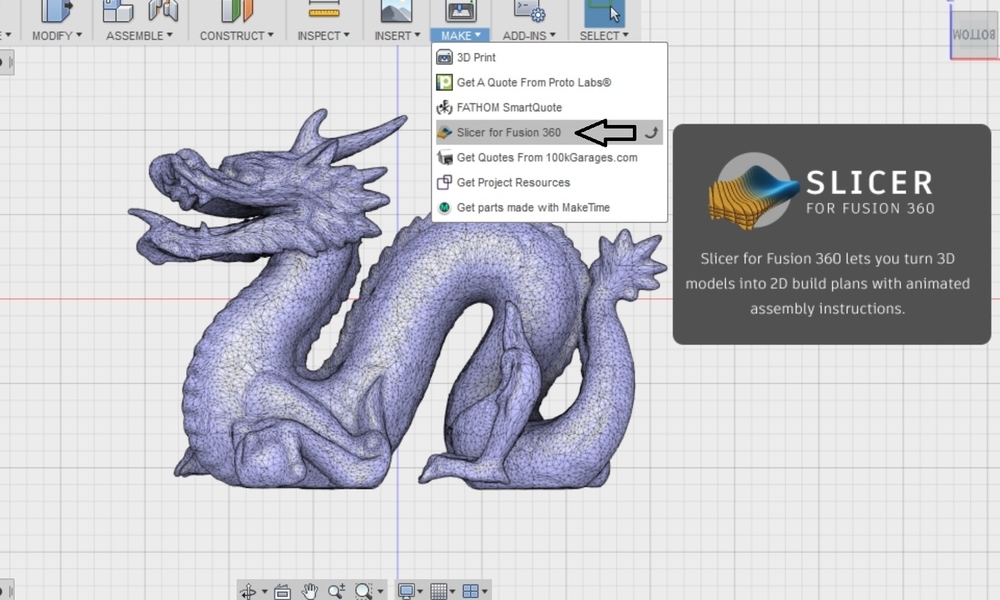Open Get Project Resources
This screenshot has width=1000, height=600.
click(x=549, y=182)
